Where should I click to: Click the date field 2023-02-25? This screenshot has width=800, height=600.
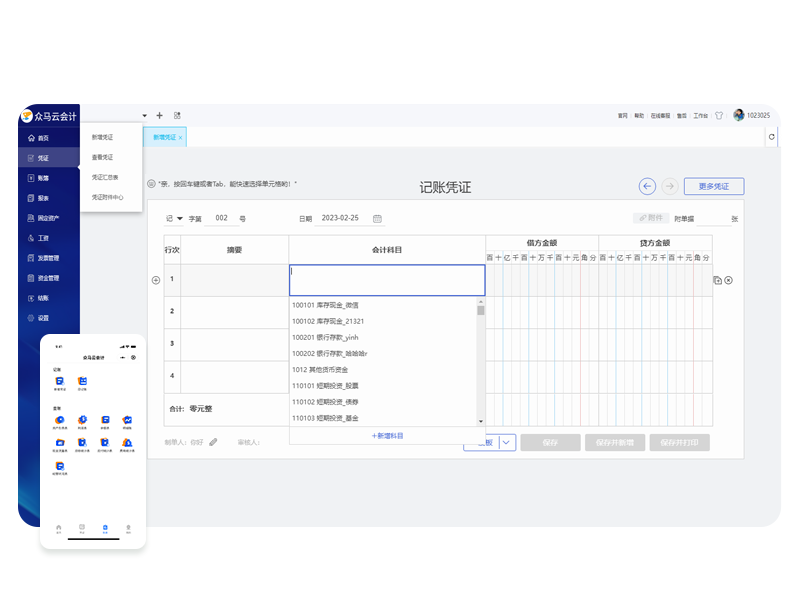[x=340, y=218]
